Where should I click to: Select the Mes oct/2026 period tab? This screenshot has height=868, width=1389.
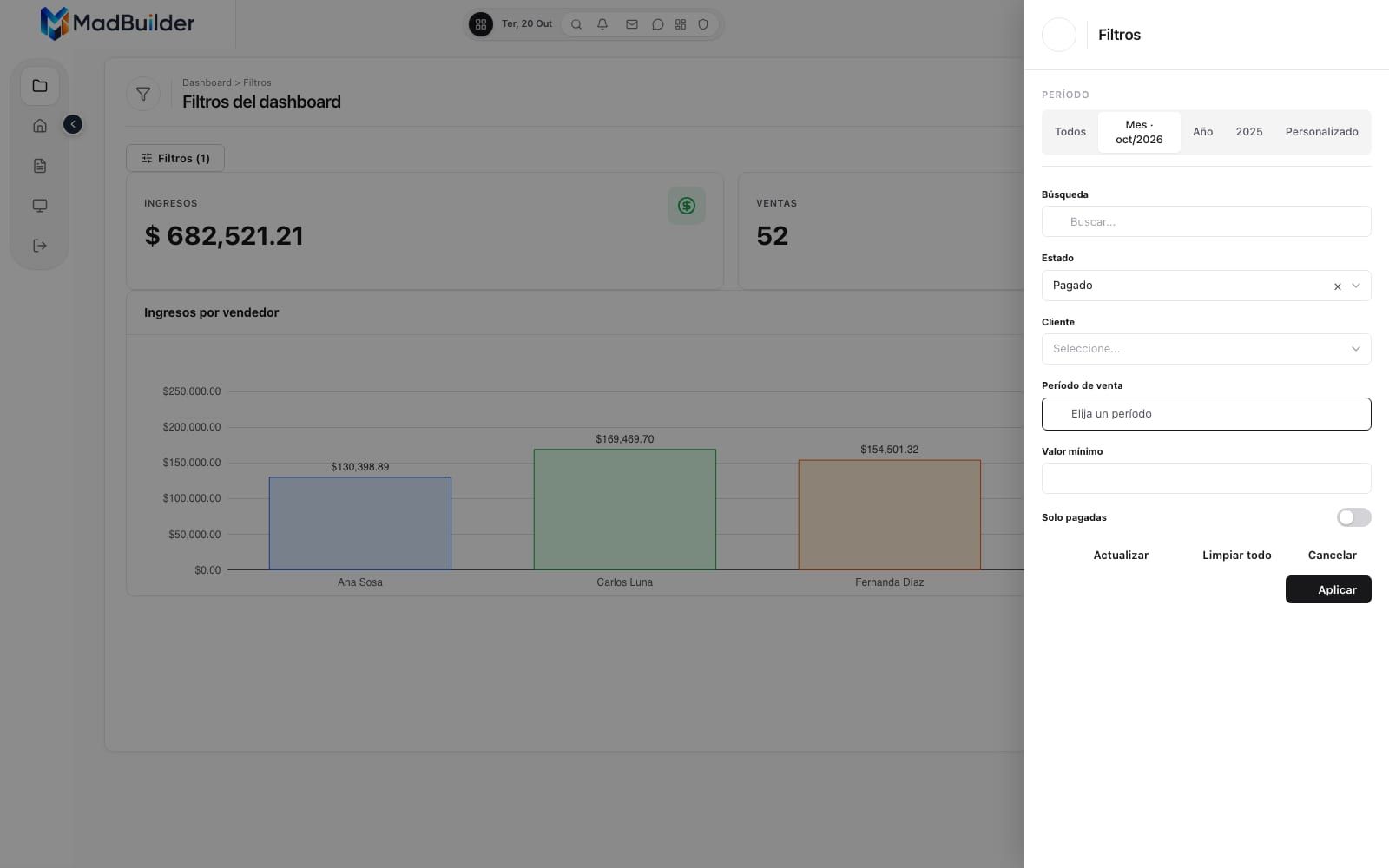[1139, 132]
